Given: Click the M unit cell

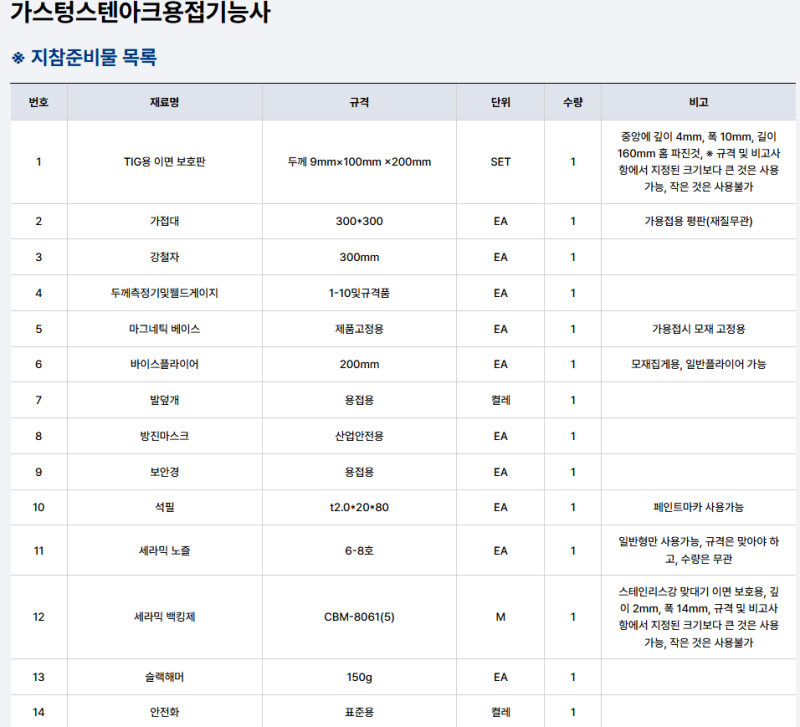Looking at the screenshot, I should click(x=501, y=617).
